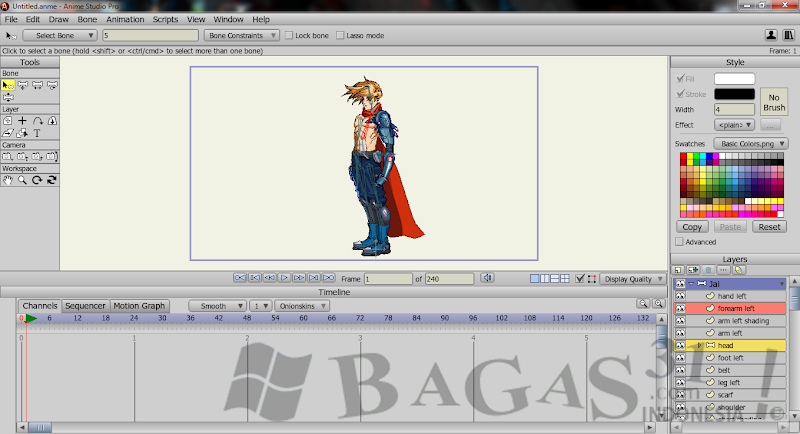800x434 pixels.
Task: Open the Effect plain dropdown
Action: (x=734, y=125)
